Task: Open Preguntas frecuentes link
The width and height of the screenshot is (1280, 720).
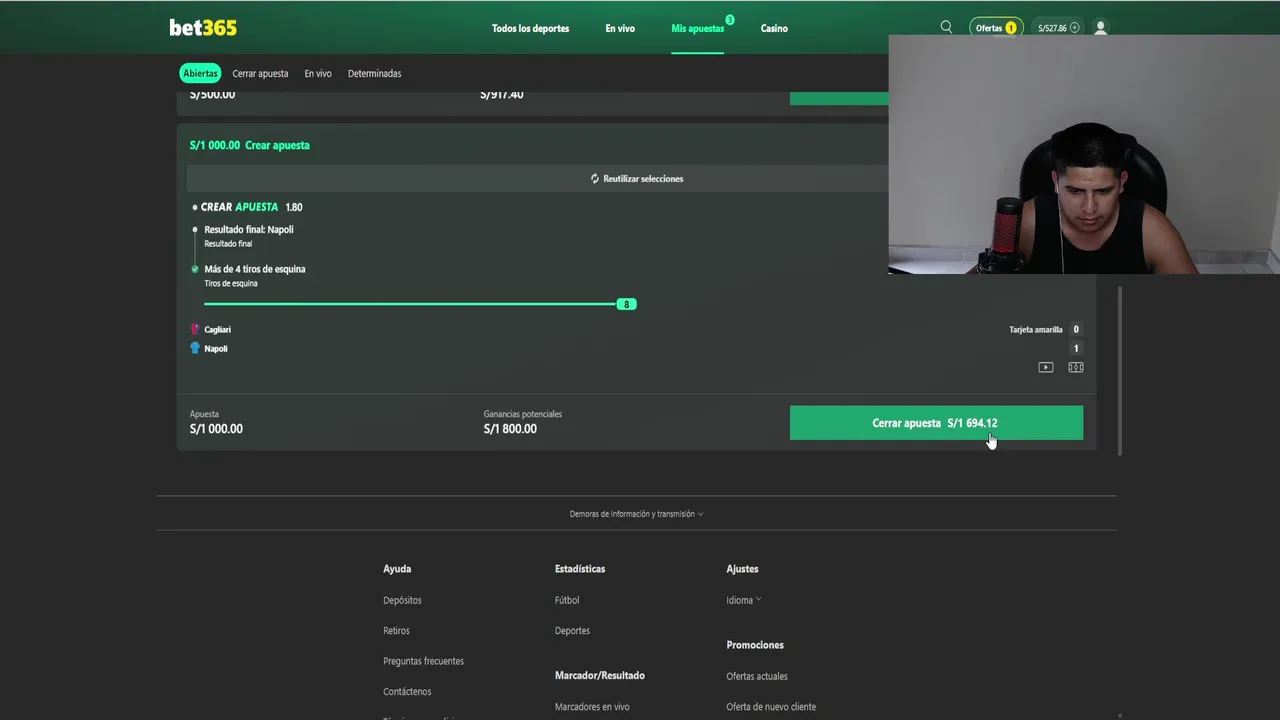Action: pos(423,661)
